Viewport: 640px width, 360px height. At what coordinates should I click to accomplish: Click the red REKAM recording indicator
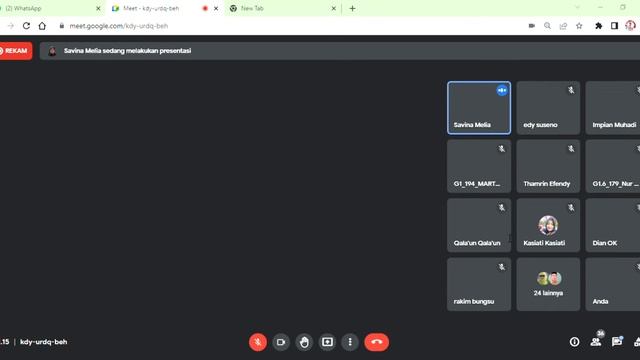coord(16,51)
